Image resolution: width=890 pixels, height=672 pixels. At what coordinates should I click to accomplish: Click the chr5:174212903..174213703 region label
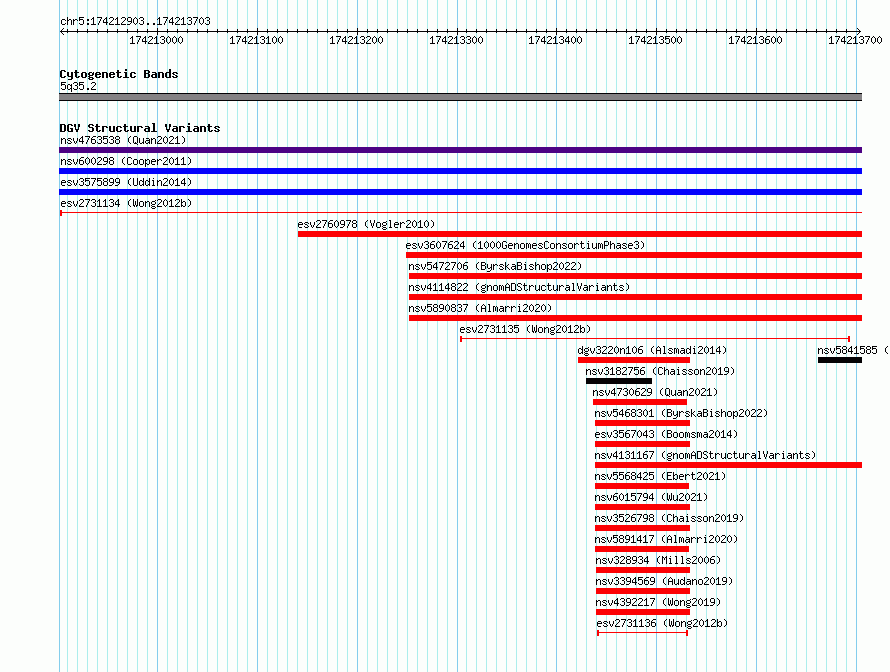pyautogui.click(x=135, y=22)
